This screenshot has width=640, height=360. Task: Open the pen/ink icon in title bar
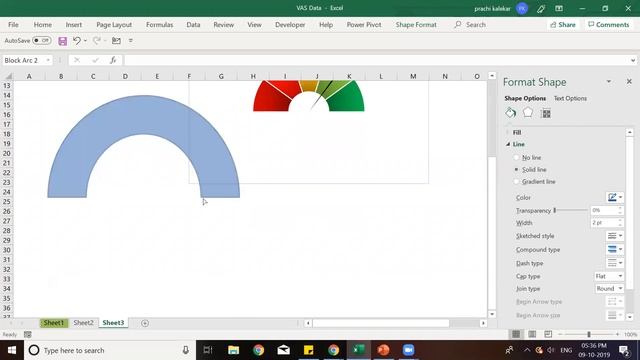point(541,8)
